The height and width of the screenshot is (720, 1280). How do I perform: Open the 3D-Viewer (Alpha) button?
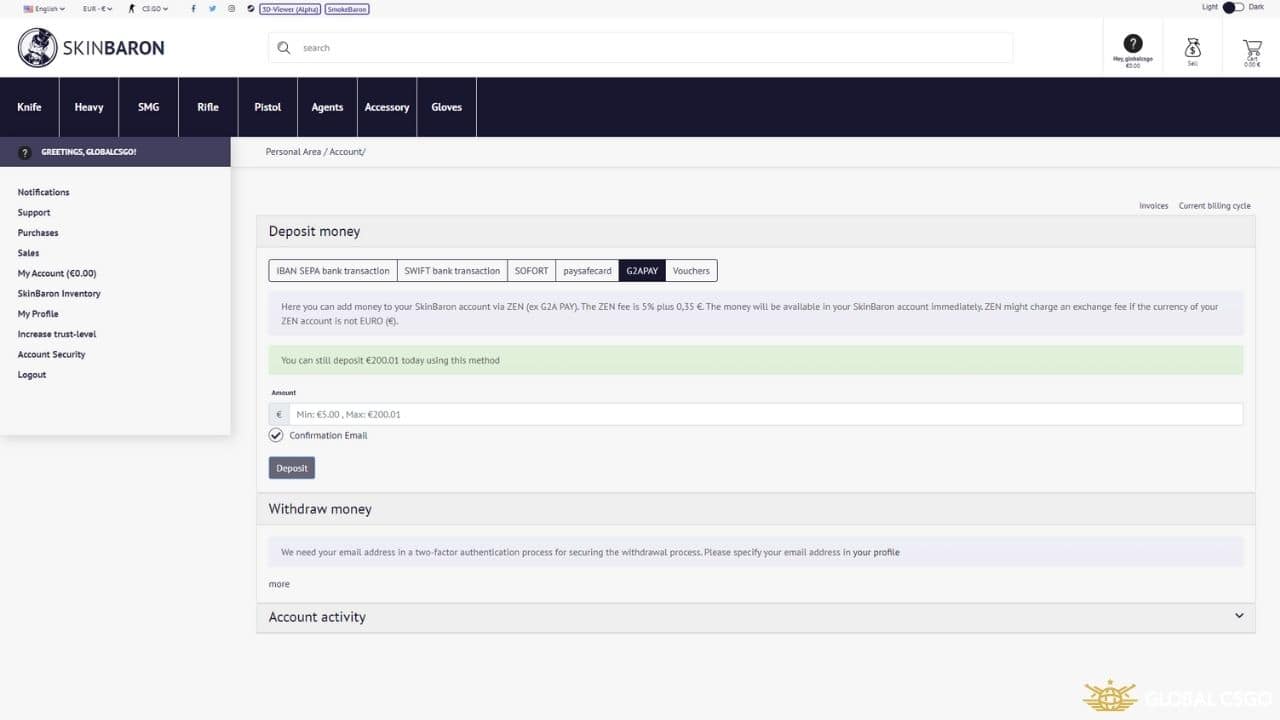click(x=290, y=8)
